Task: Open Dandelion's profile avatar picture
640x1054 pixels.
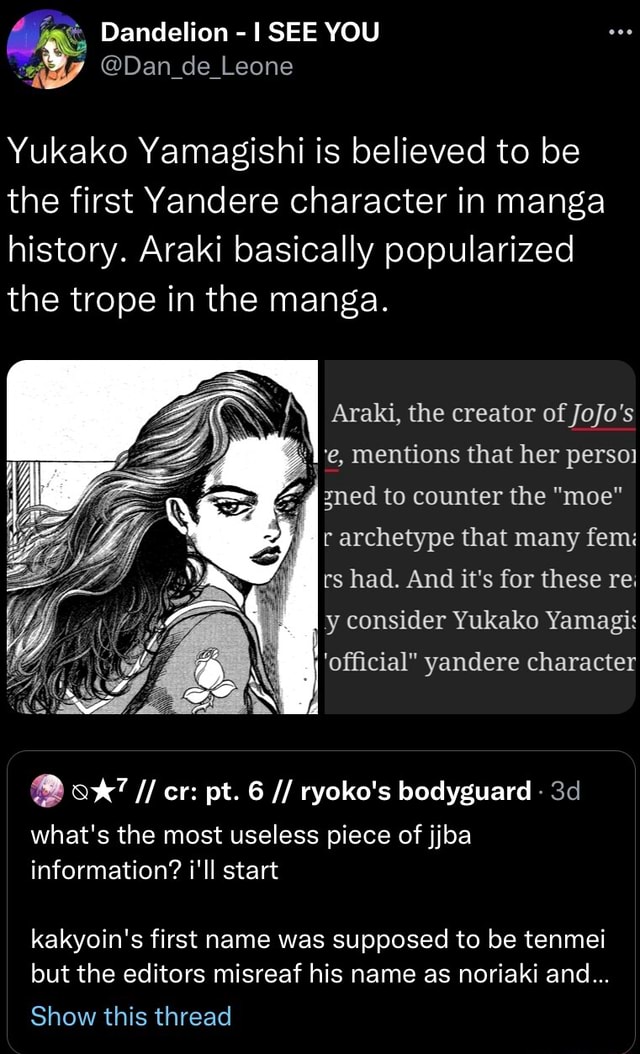Action: pos(46,50)
